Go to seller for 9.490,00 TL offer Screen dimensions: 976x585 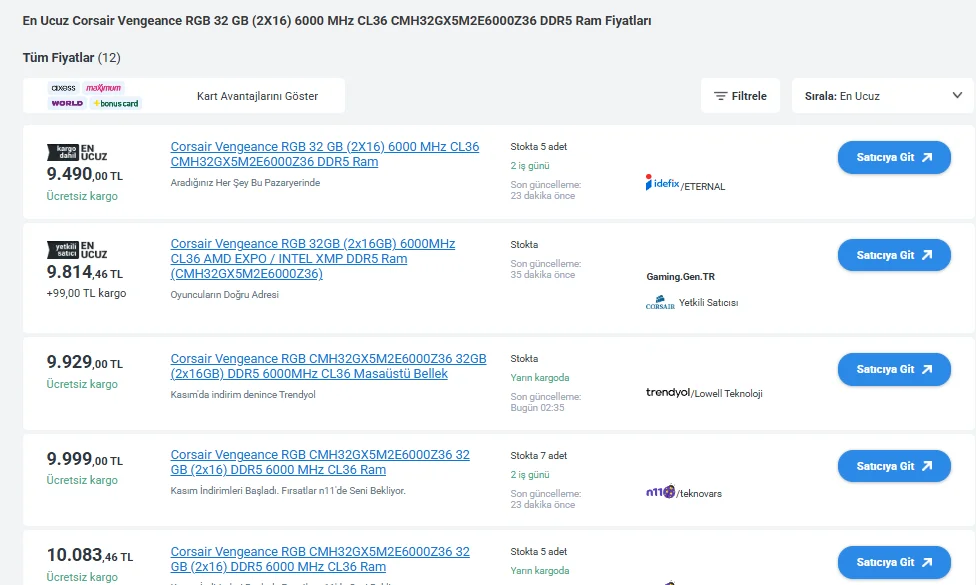coord(894,157)
